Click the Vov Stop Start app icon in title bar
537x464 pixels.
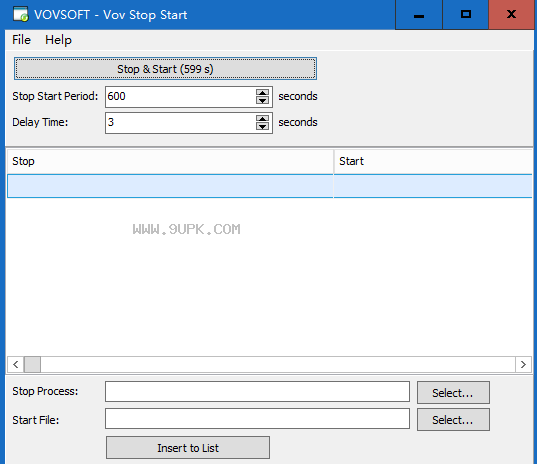[20, 14]
